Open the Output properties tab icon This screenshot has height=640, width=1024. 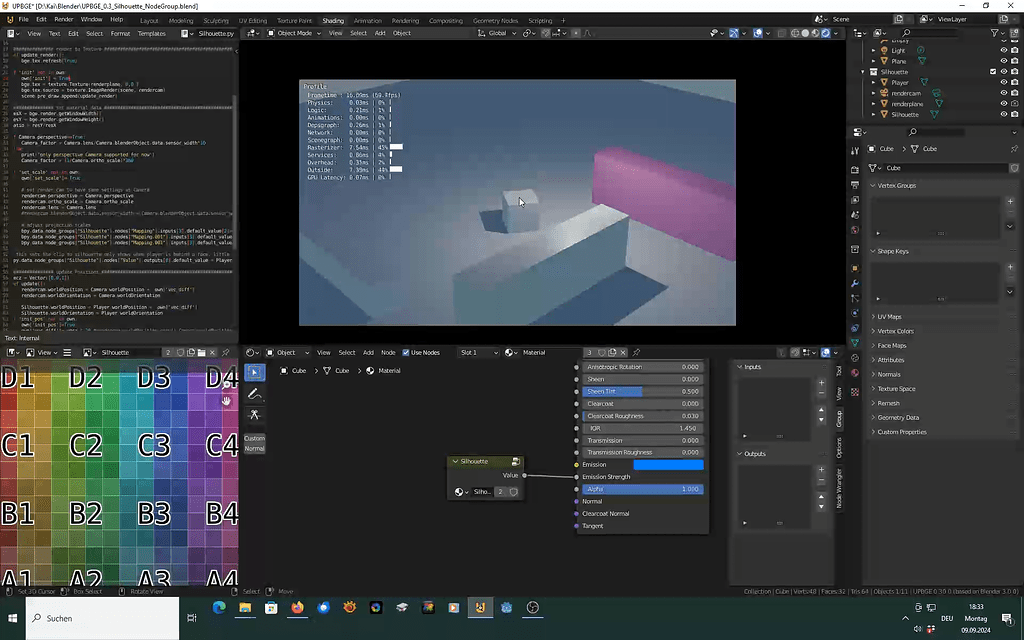855,185
